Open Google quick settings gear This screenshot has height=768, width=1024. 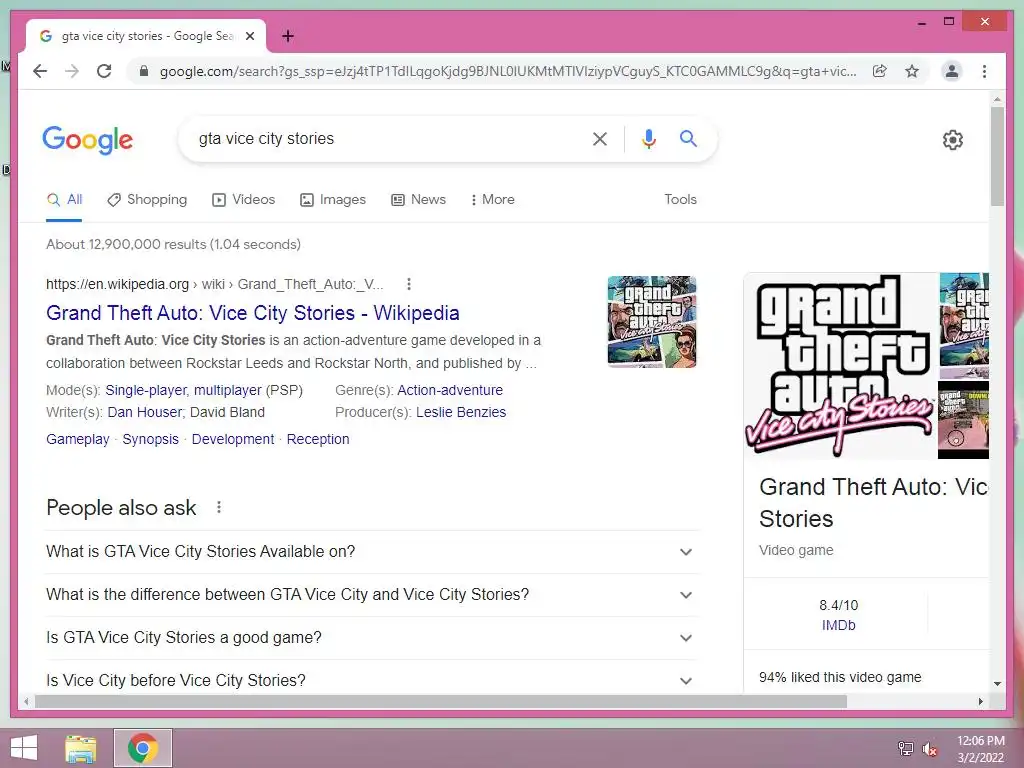pyautogui.click(x=953, y=140)
